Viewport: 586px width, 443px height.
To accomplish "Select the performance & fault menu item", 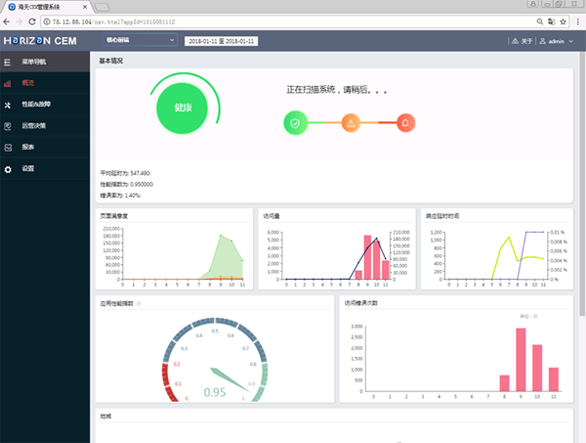I will pos(45,104).
